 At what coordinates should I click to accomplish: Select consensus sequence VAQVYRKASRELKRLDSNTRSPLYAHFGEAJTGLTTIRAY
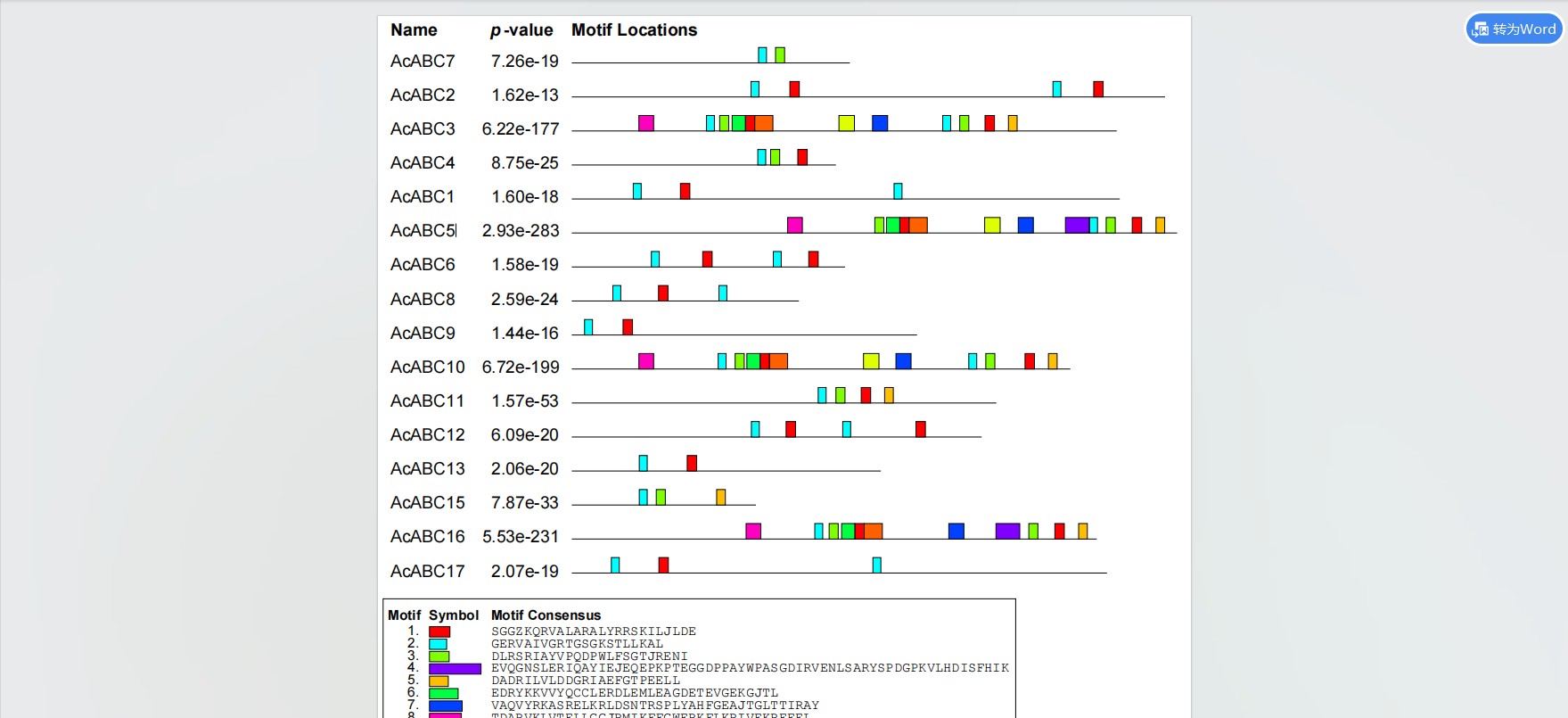655,706
